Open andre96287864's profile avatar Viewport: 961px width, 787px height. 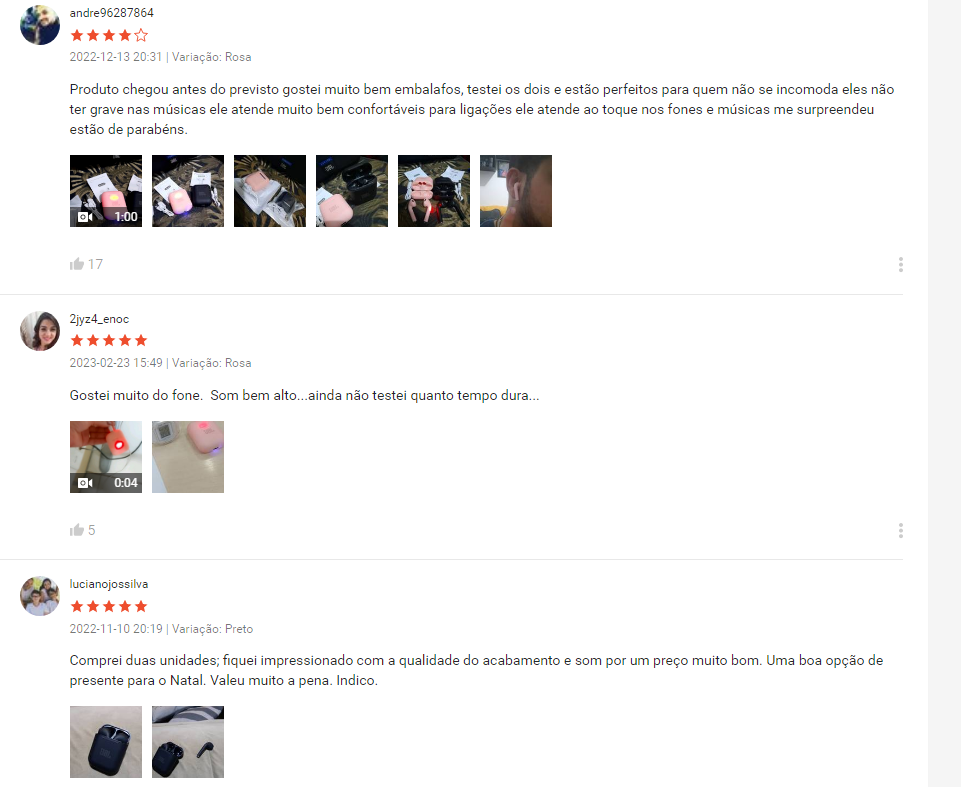click(x=40, y=25)
